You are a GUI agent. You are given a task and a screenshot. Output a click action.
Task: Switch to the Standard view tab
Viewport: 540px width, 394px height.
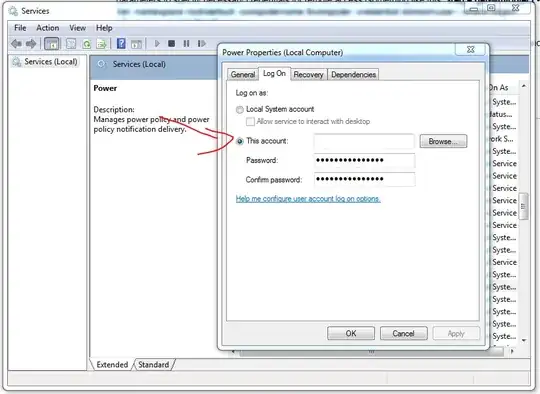154,364
